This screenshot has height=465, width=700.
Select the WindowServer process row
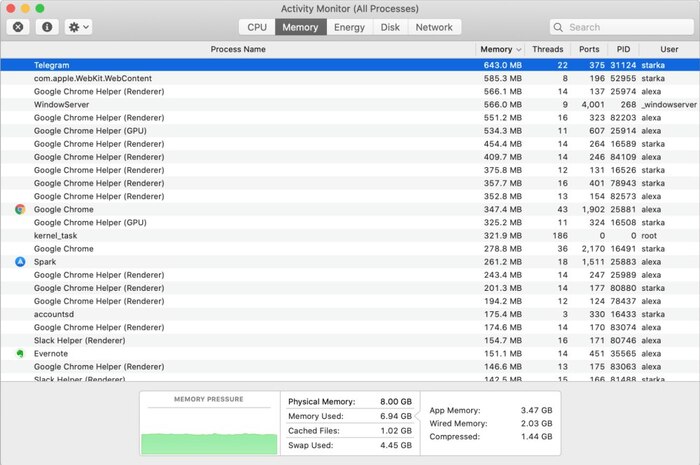[x=350, y=104]
